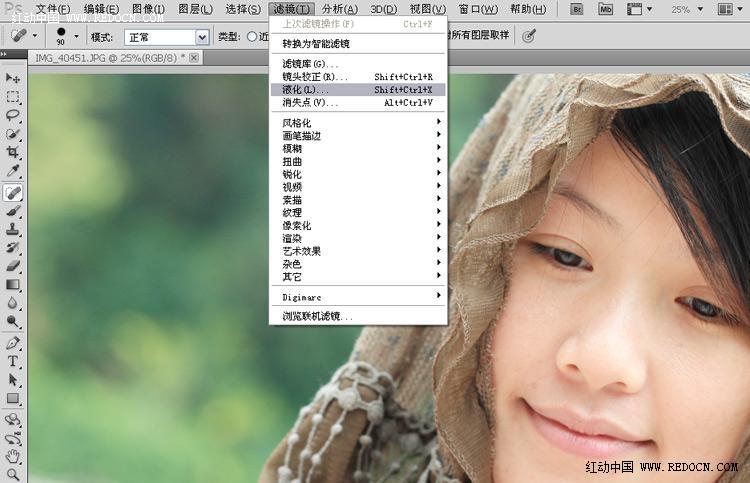Select the Move tool
Image resolution: width=750 pixels, height=483 pixels.
13,78
